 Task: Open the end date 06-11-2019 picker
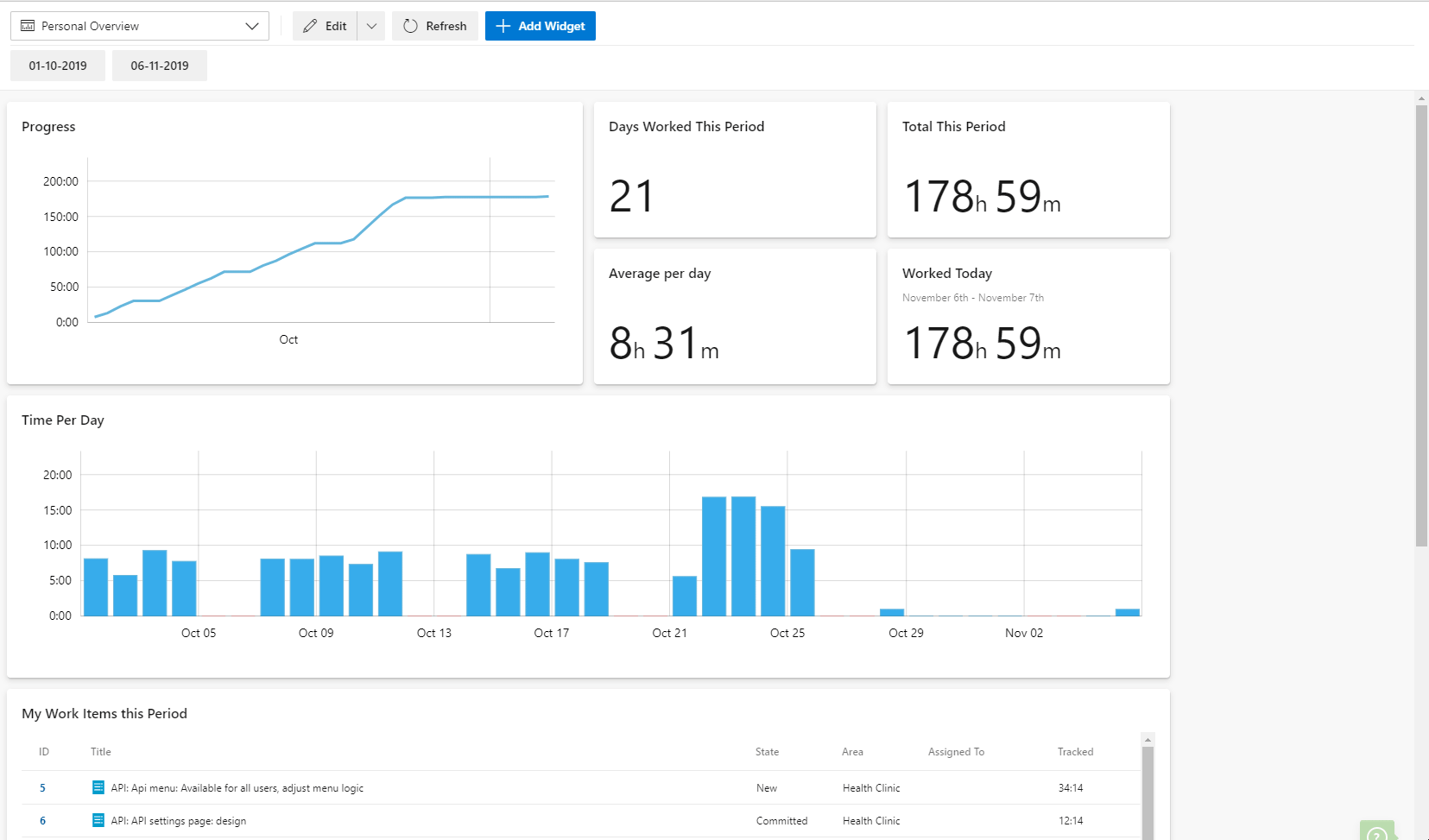pos(160,66)
